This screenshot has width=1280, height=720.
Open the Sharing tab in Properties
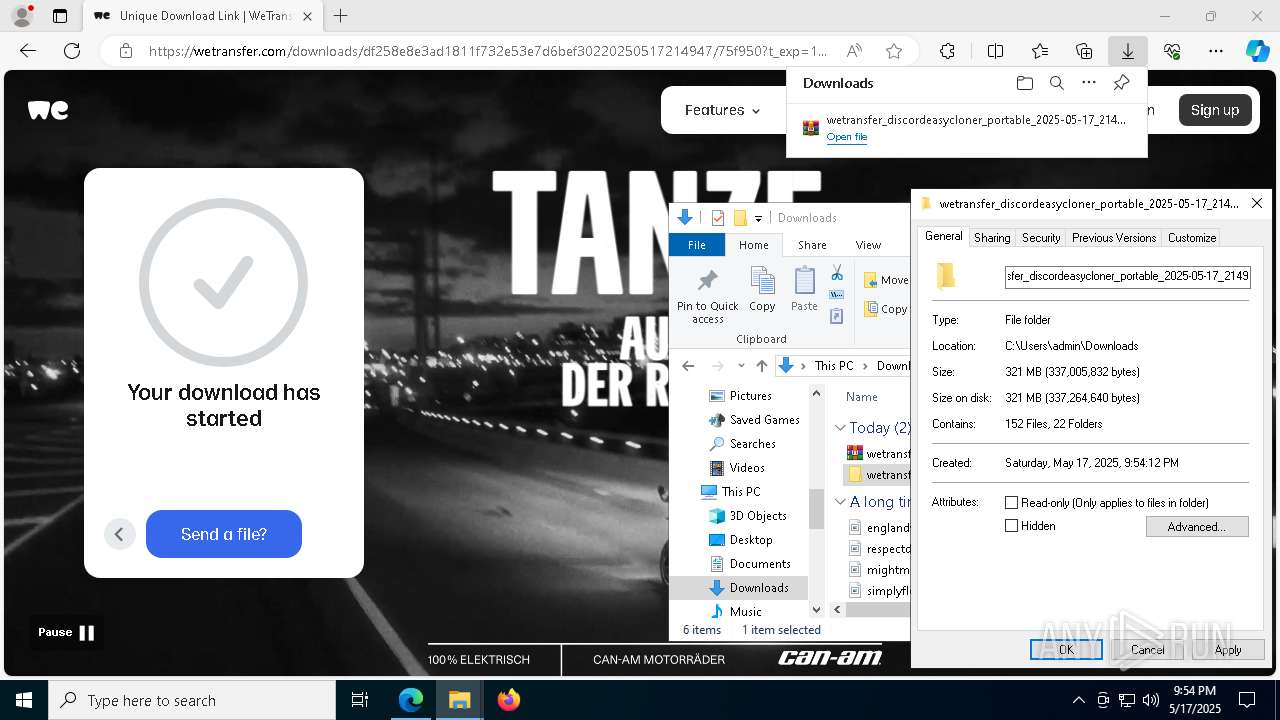pyautogui.click(x=992, y=238)
